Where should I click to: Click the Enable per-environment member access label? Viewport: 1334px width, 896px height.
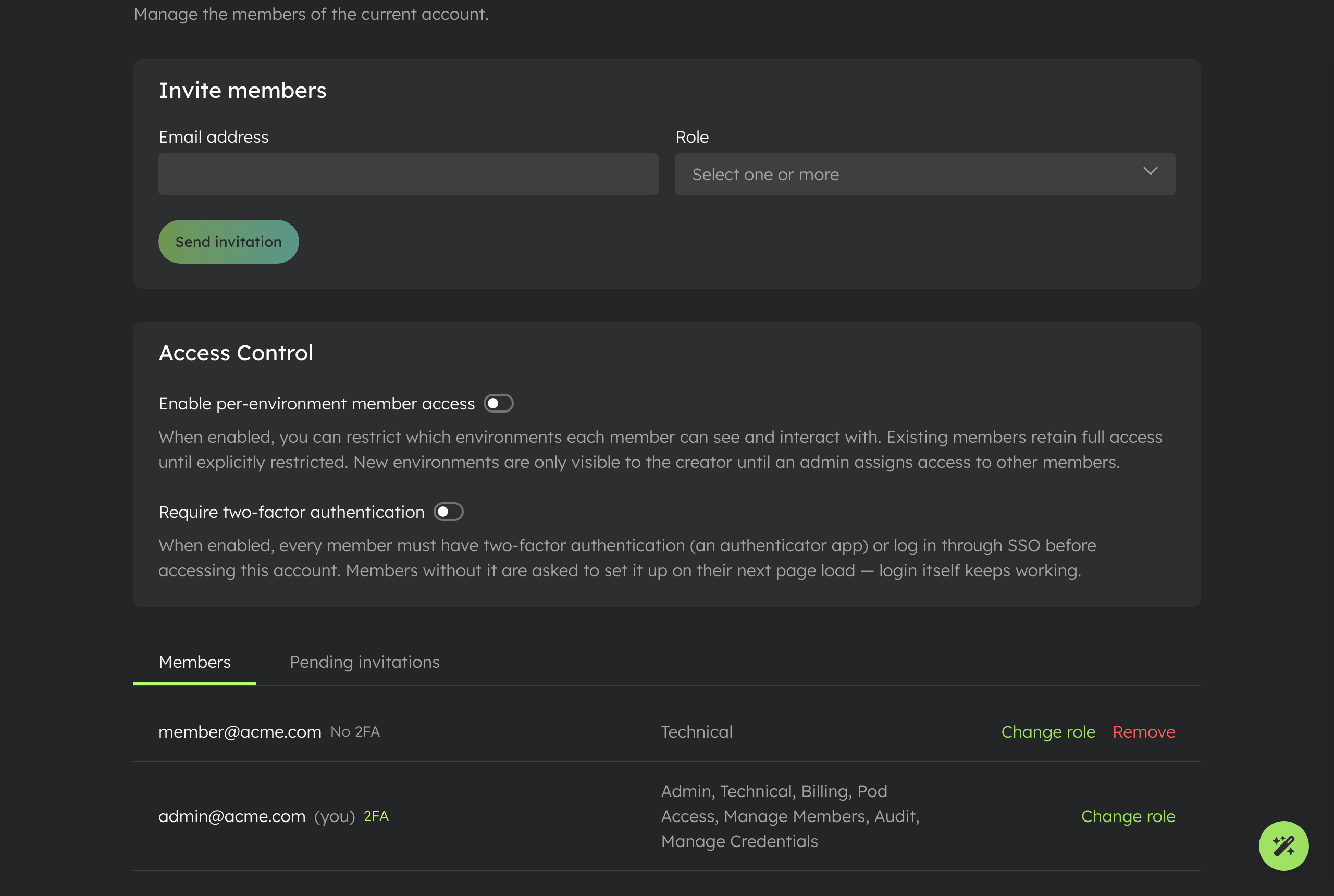pos(317,404)
